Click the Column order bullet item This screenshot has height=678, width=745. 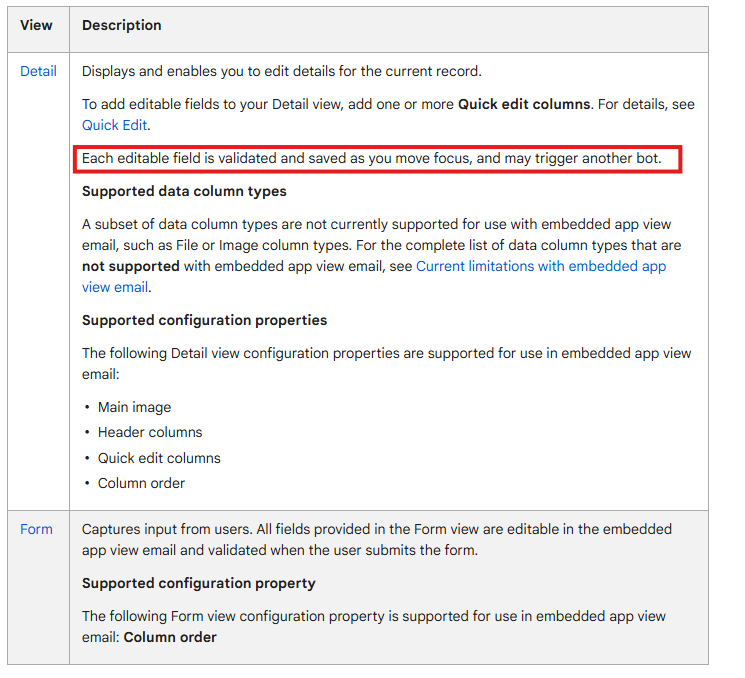[141, 483]
